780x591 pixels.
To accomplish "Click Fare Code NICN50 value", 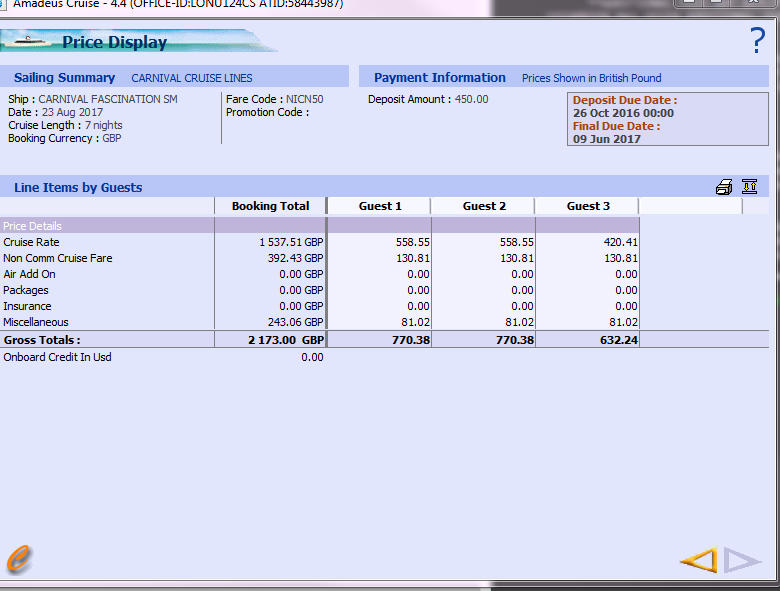I will pyautogui.click(x=304, y=99).
